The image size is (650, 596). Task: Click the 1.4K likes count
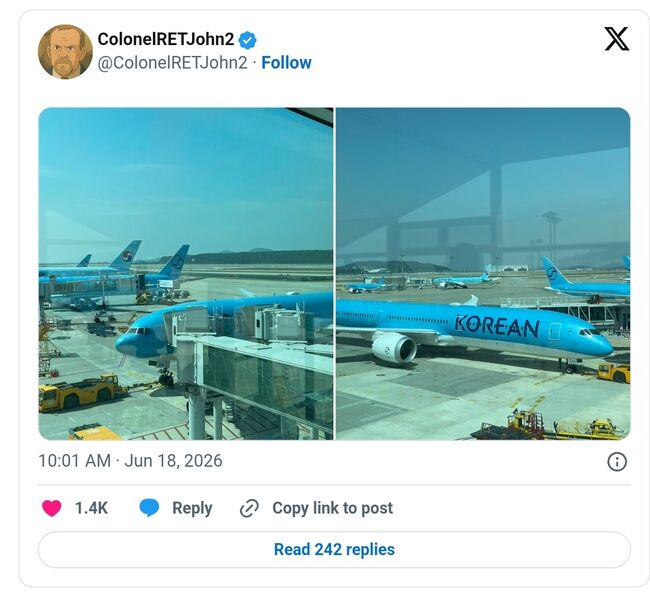91,508
